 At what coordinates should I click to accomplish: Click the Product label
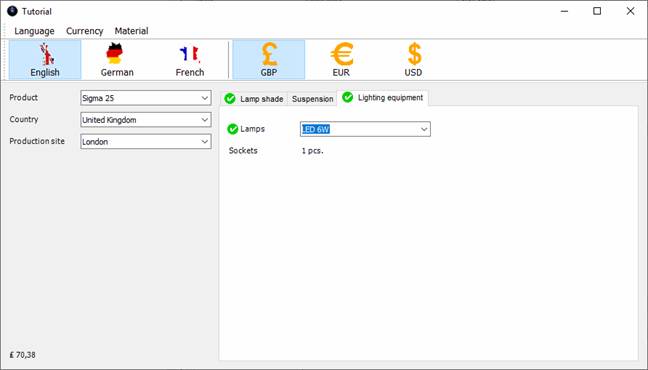(24, 98)
